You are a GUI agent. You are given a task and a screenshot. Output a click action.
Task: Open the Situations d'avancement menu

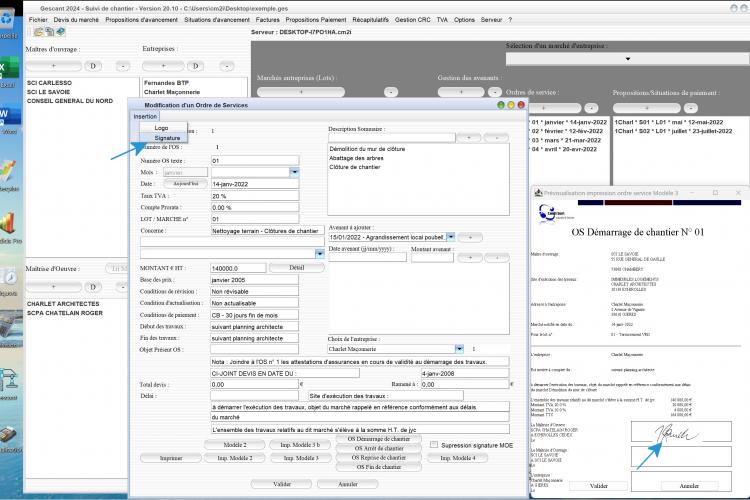[x=217, y=20]
